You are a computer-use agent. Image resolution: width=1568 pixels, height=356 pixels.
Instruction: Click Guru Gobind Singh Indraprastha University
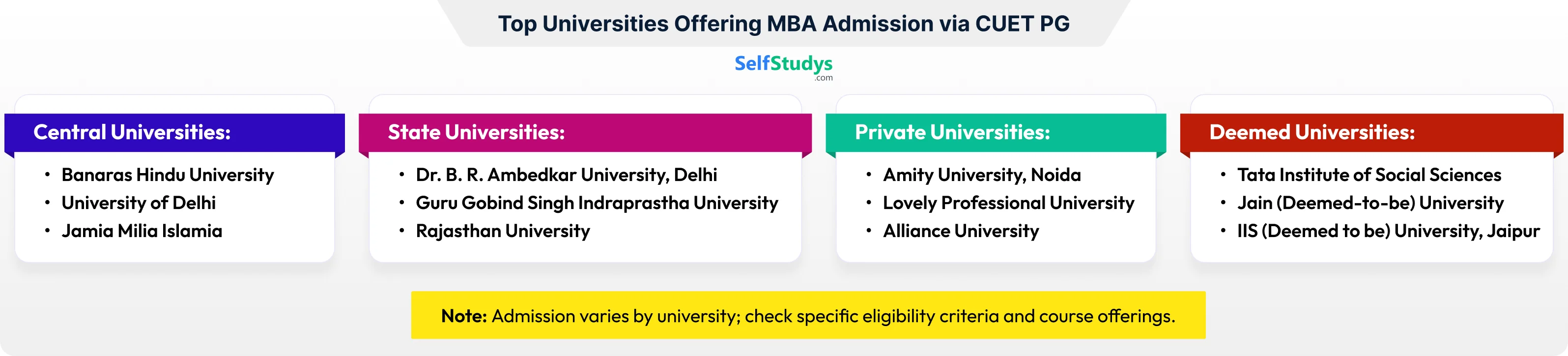coord(597,203)
